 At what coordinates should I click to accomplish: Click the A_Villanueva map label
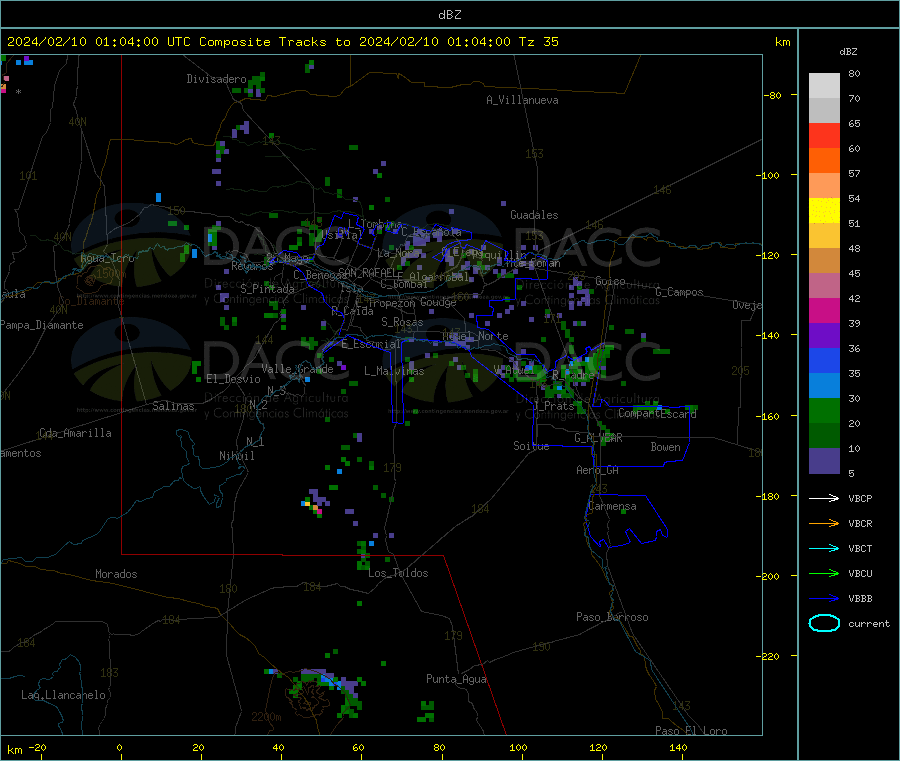coord(522,100)
